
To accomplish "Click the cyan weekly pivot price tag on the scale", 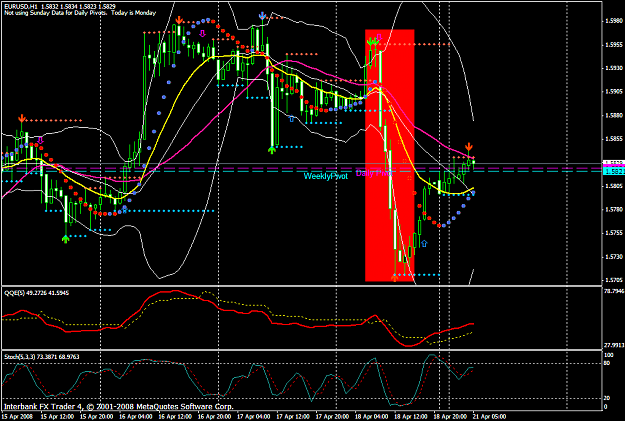I will [613, 171].
